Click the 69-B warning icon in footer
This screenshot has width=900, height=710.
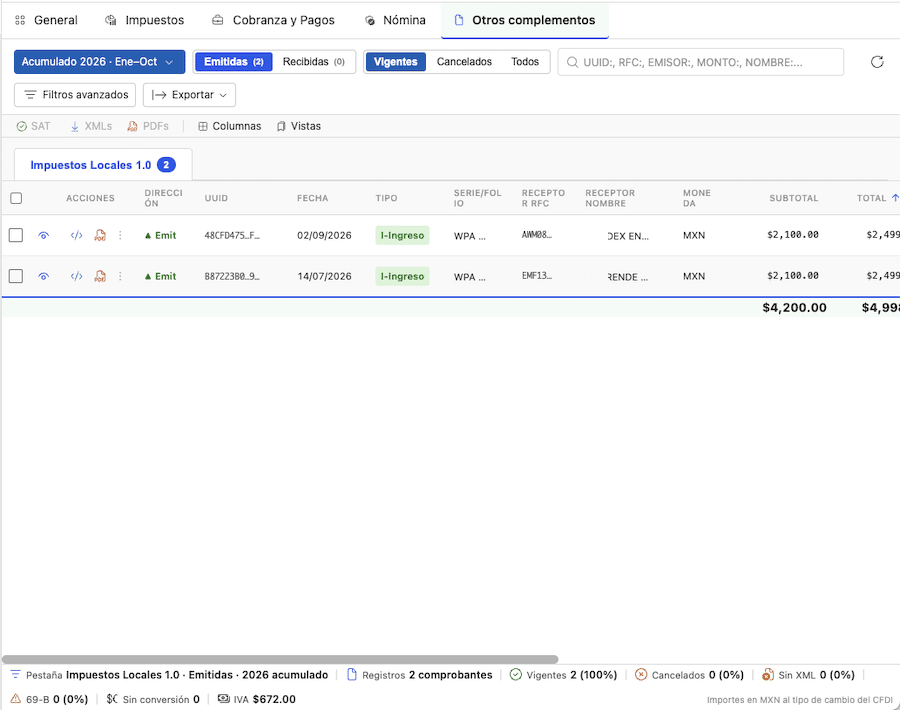(15, 699)
